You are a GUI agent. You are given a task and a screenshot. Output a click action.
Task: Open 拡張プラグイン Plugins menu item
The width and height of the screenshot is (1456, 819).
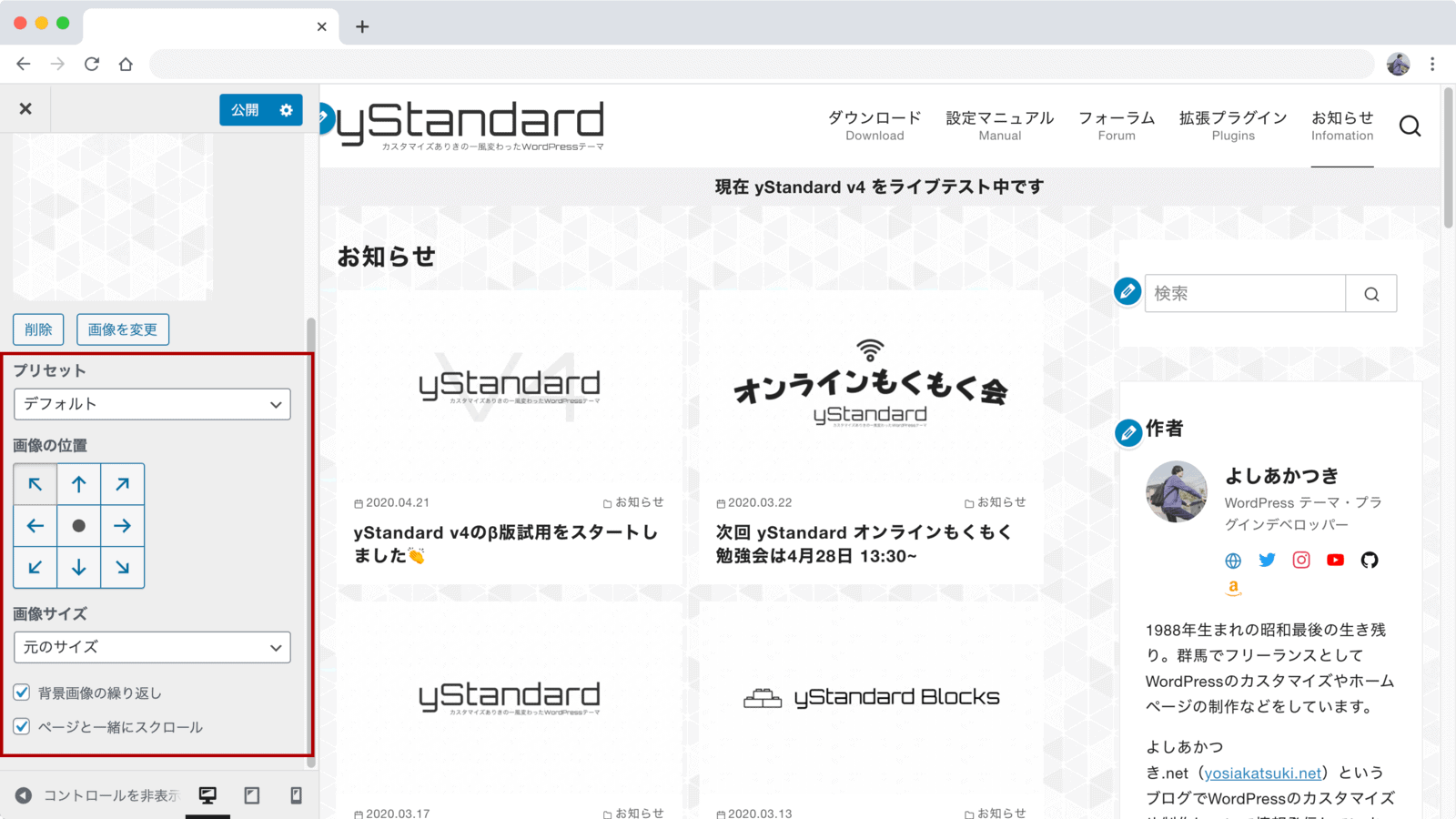[1233, 126]
